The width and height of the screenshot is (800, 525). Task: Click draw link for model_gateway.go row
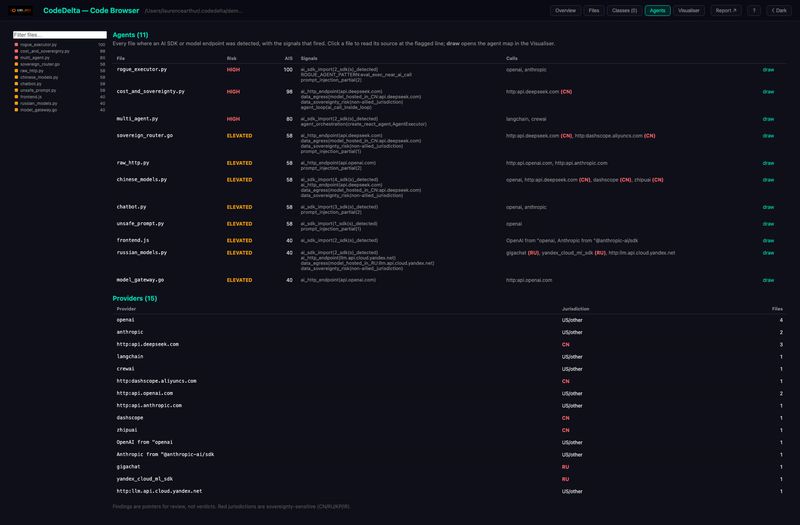coord(768,280)
